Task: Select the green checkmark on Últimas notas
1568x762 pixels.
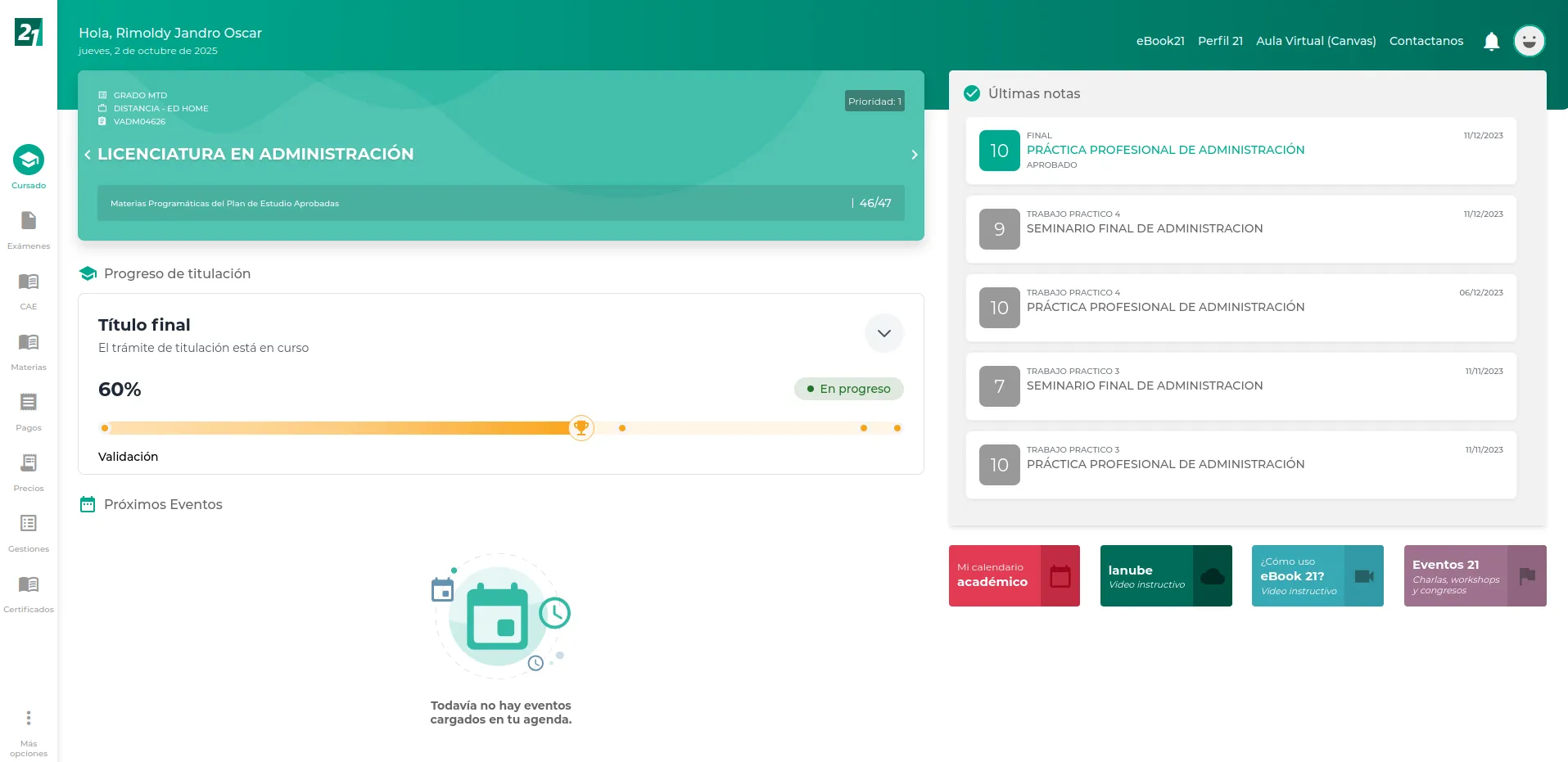Action: (972, 92)
